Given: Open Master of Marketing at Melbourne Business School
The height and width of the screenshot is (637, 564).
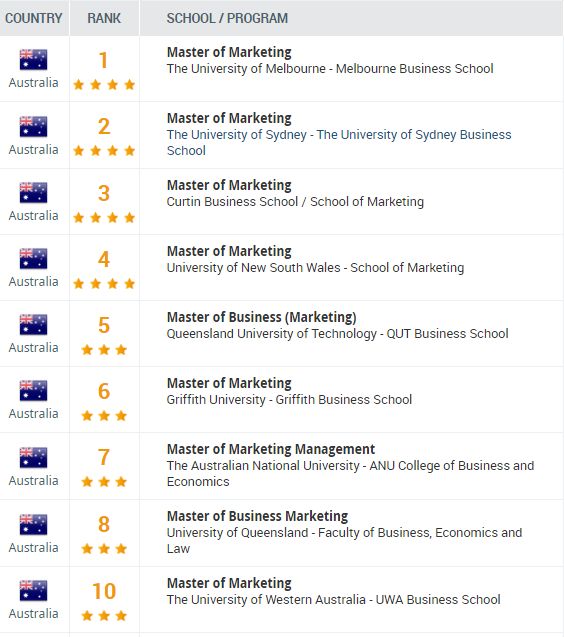Looking at the screenshot, I should [x=229, y=52].
